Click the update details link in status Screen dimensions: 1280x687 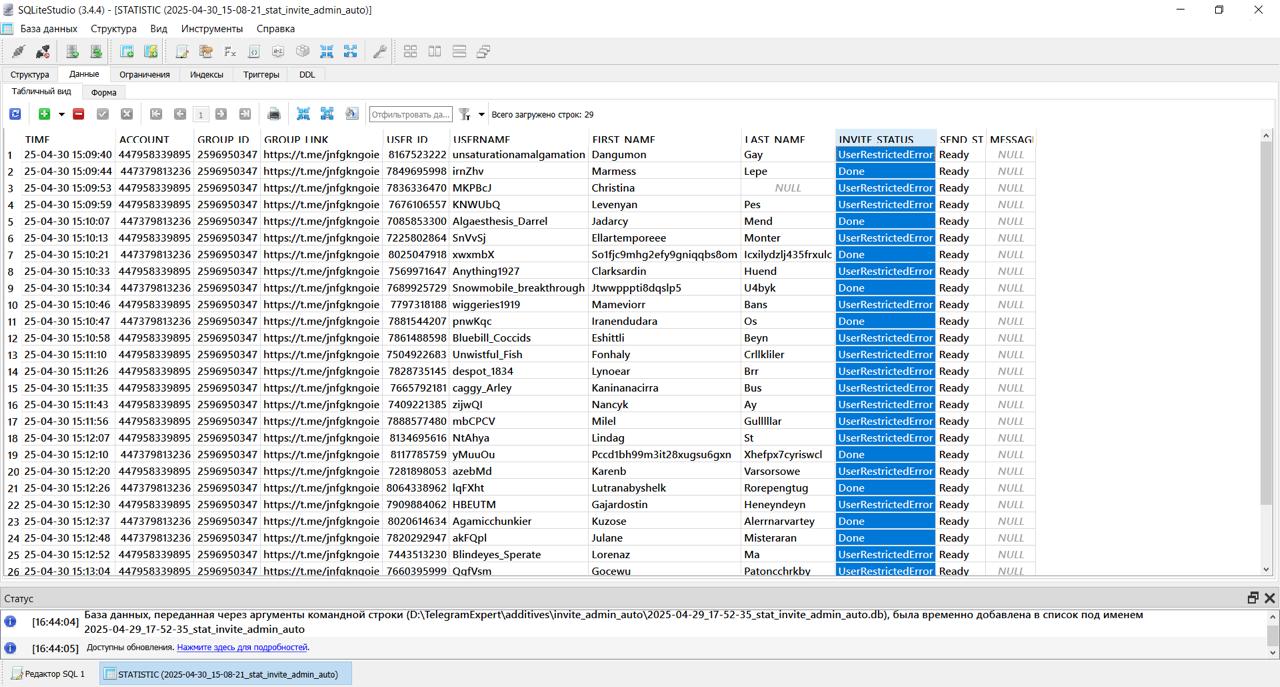pos(243,647)
